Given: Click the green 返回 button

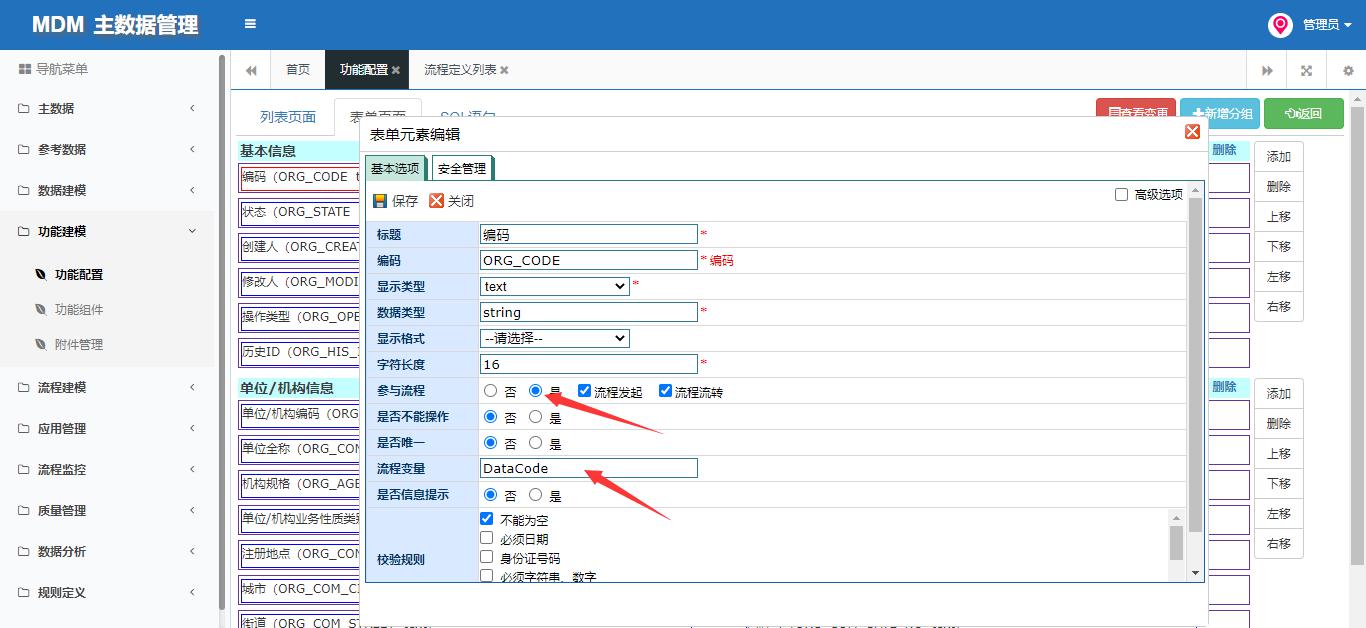Looking at the screenshot, I should [x=1304, y=114].
